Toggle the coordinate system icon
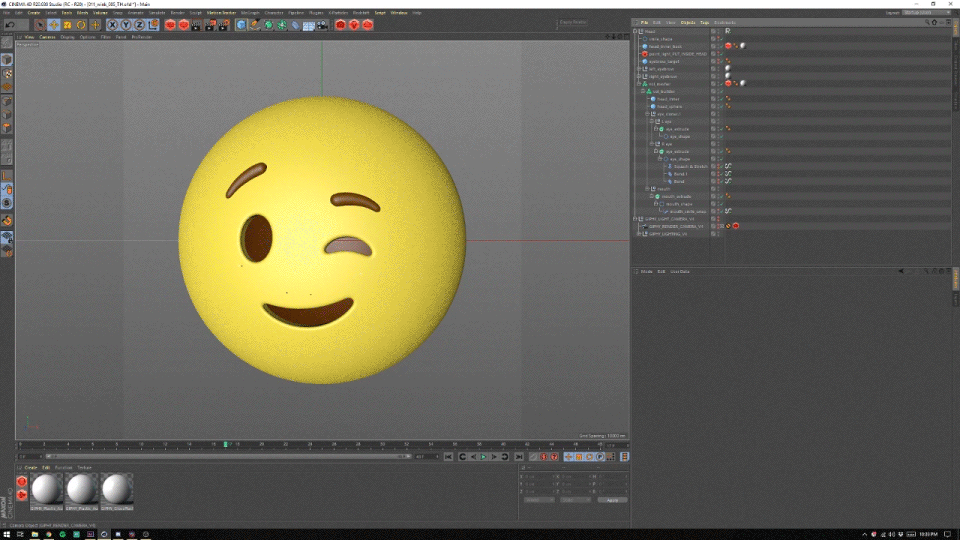960x540 pixels. coord(153,25)
